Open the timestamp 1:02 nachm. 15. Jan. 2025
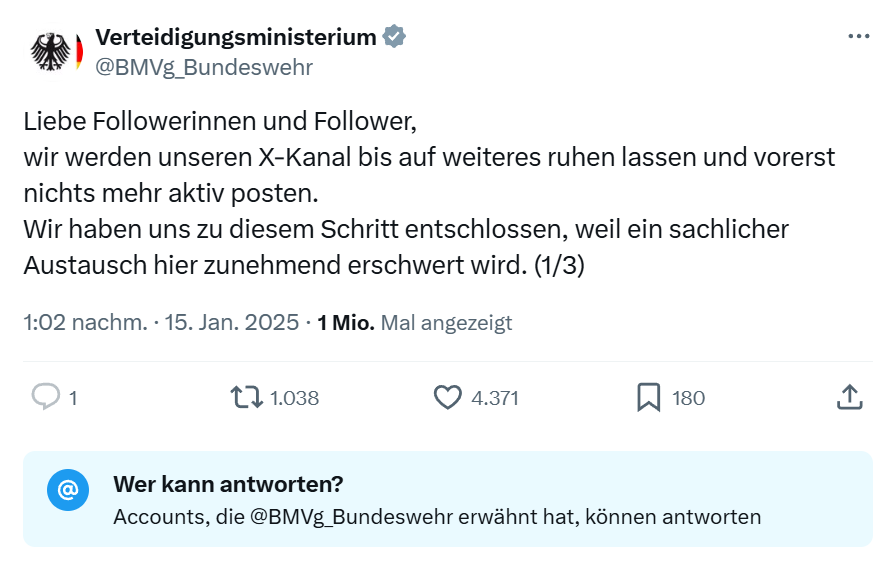Image resolution: width=889 pixels, height=562 pixels. pyautogui.click(x=160, y=323)
